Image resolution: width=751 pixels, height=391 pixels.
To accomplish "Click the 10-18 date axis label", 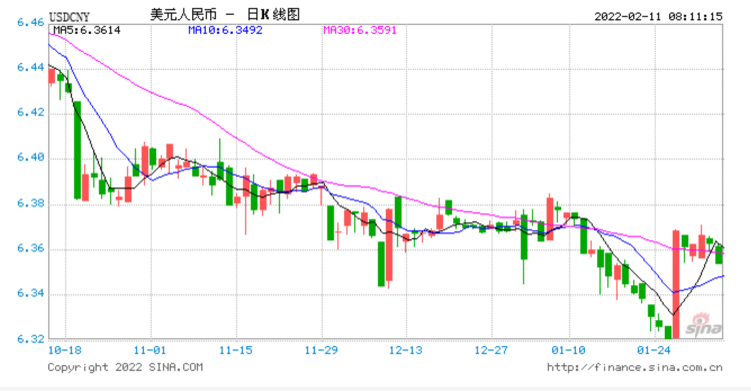I will click(65, 350).
